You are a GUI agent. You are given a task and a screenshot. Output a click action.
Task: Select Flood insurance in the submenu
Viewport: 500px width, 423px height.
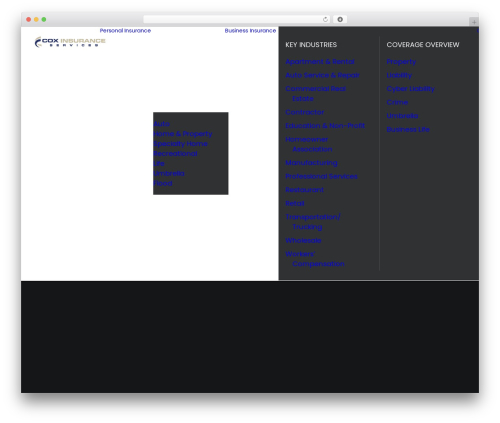(x=163, y=183)
